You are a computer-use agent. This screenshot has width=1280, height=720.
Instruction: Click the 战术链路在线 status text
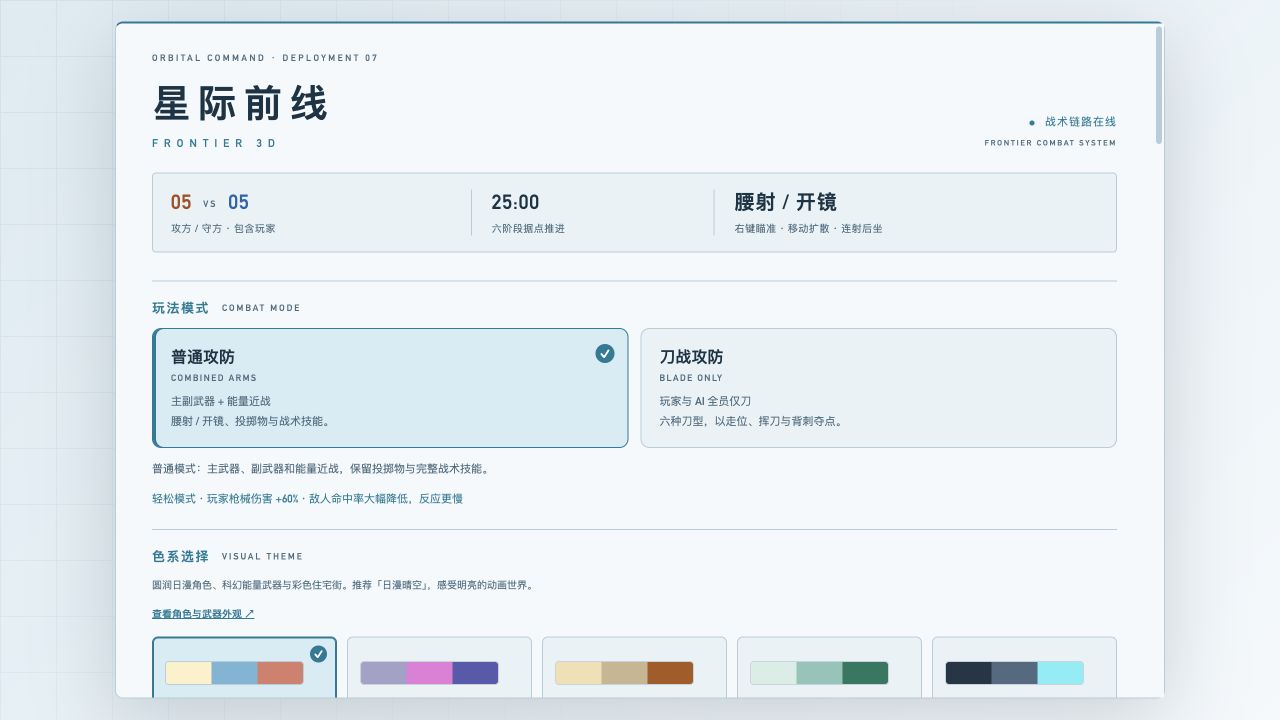pyautogui.click(x=1080, y=122)
